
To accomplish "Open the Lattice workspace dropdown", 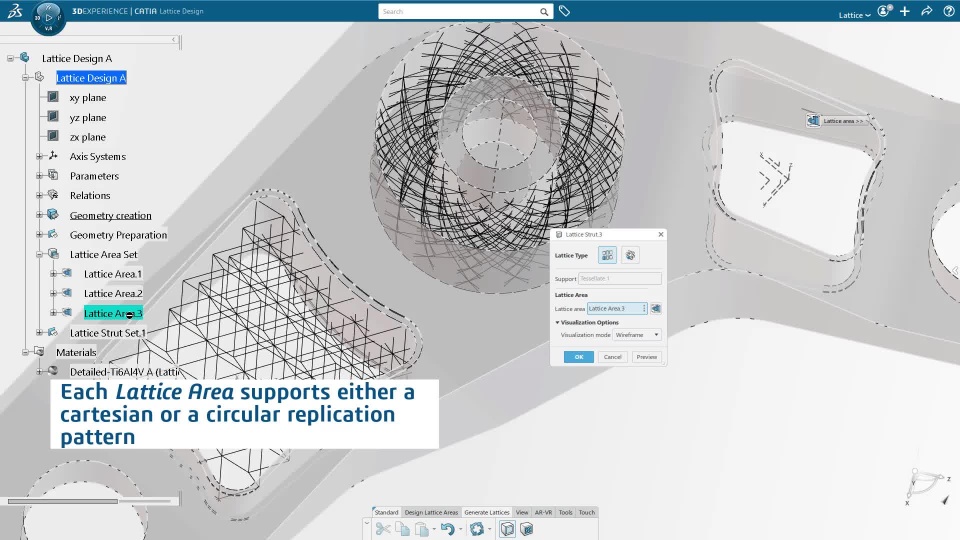I will pyautogui.click(x=854, y=15).
